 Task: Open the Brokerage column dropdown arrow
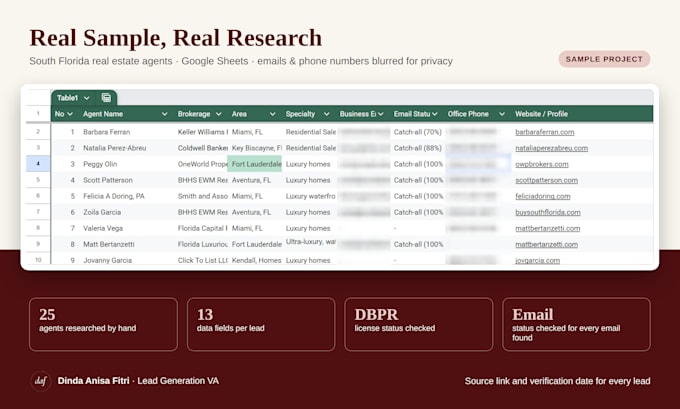coord(219,114)
